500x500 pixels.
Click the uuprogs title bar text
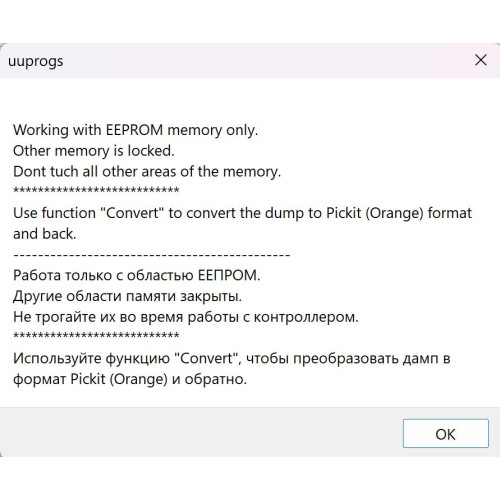click(x=36, y=62)
